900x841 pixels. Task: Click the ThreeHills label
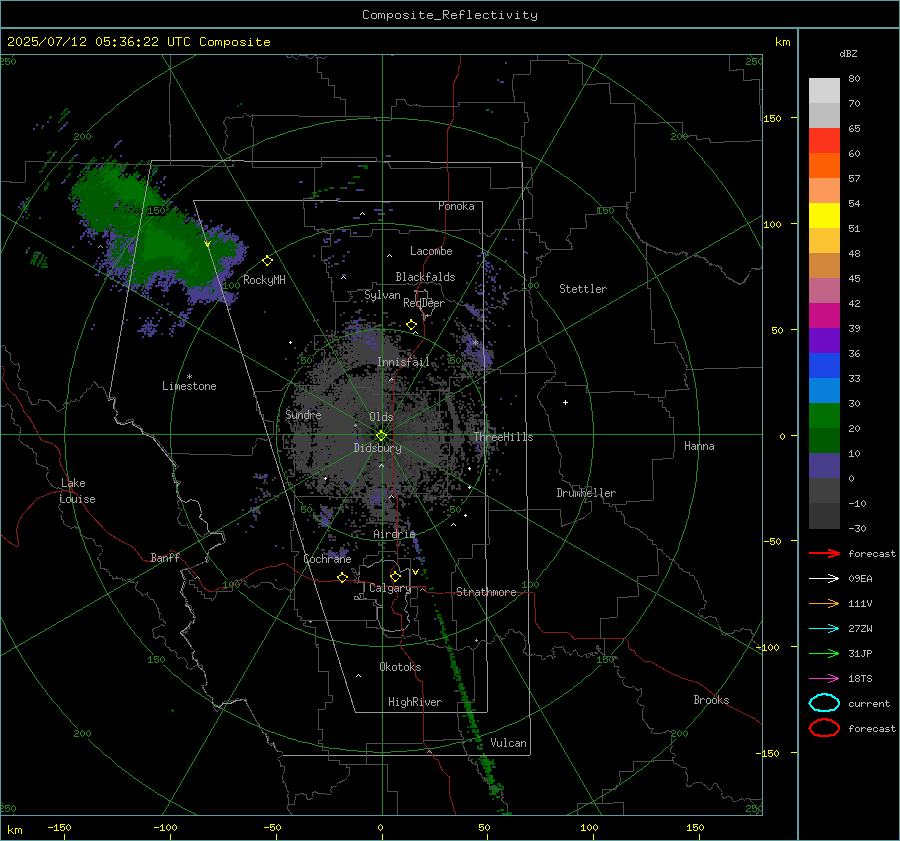pyautogui.click(x=503, y=437)
